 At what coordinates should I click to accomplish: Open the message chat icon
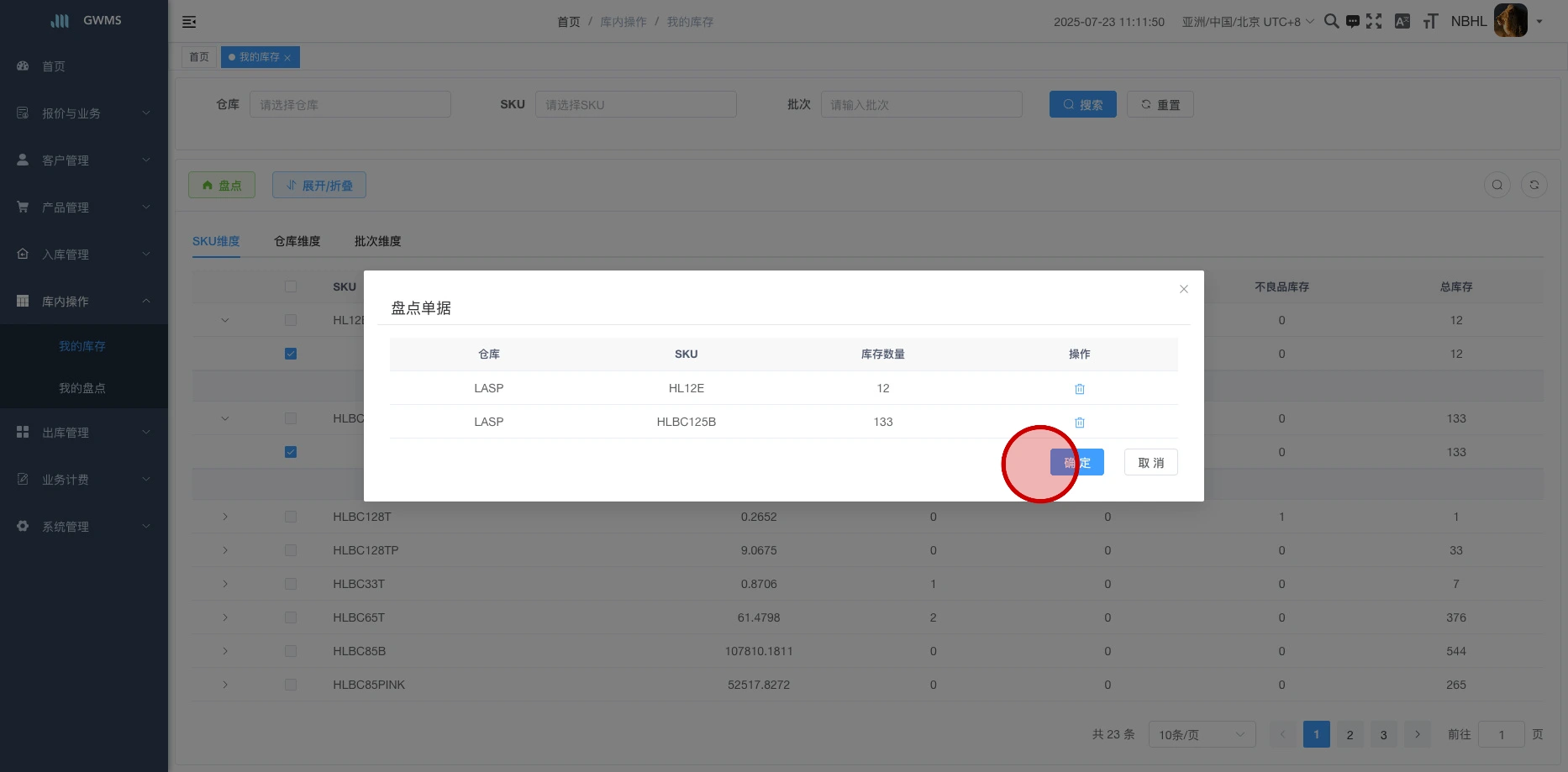pos(1352,22)
